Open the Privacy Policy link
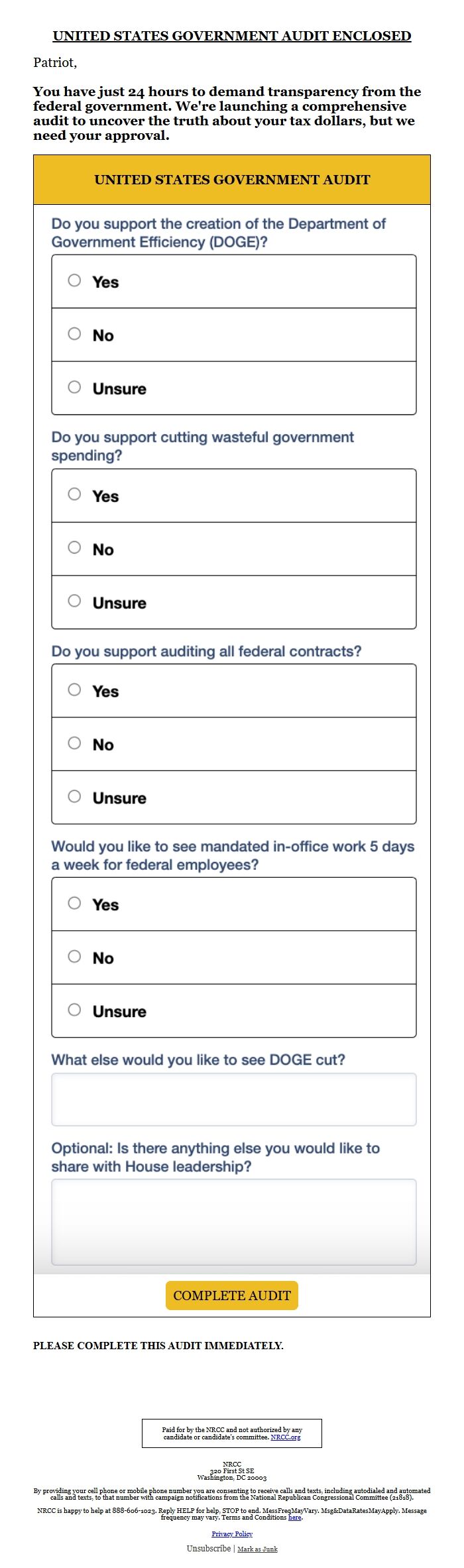Viewport: 464px width, 1568px height. pos(232,1534)
